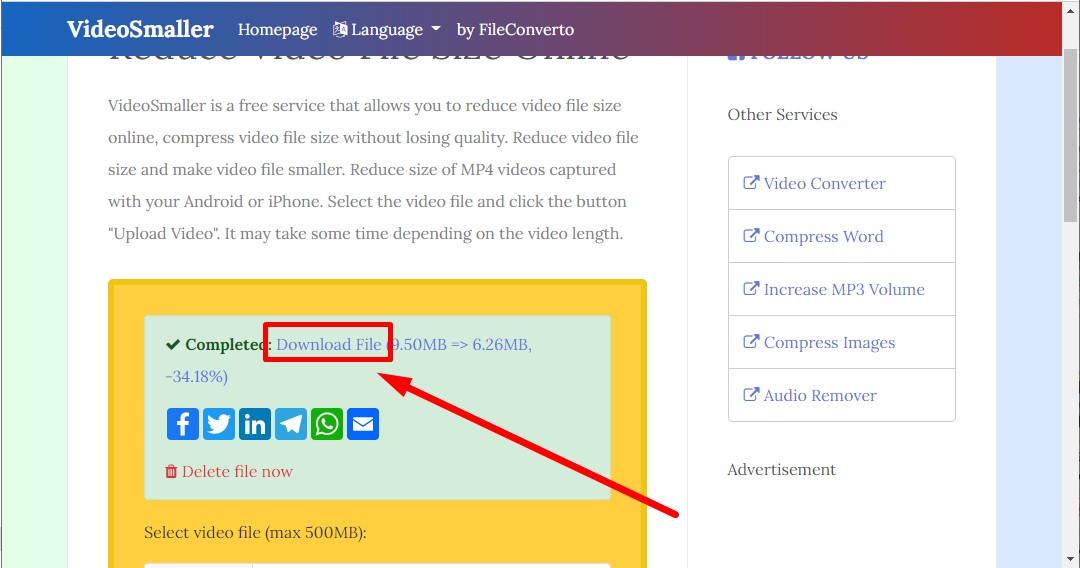Go to Homepage in navigation bar

click(277, 29)
